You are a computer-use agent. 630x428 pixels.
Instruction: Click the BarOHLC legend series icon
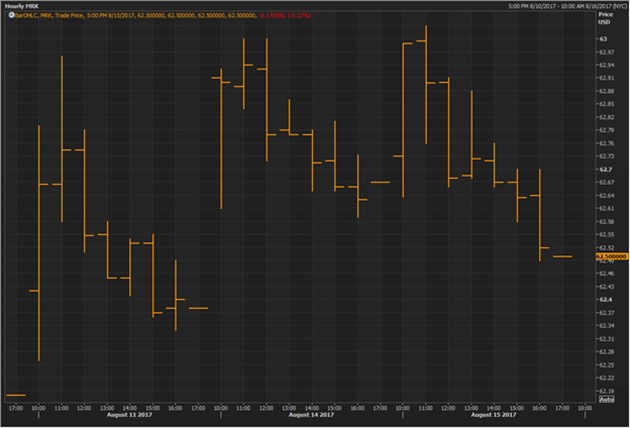tap(8, 17)
